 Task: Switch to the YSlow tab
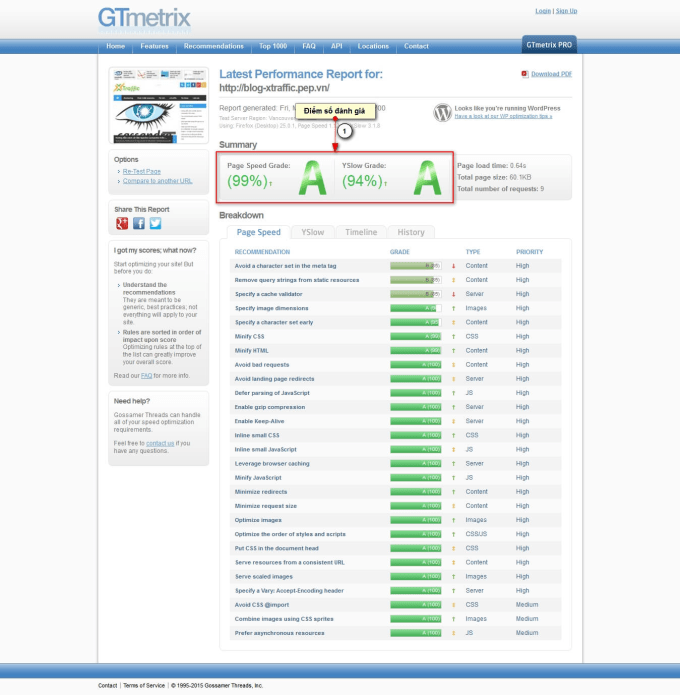(313, 232)
